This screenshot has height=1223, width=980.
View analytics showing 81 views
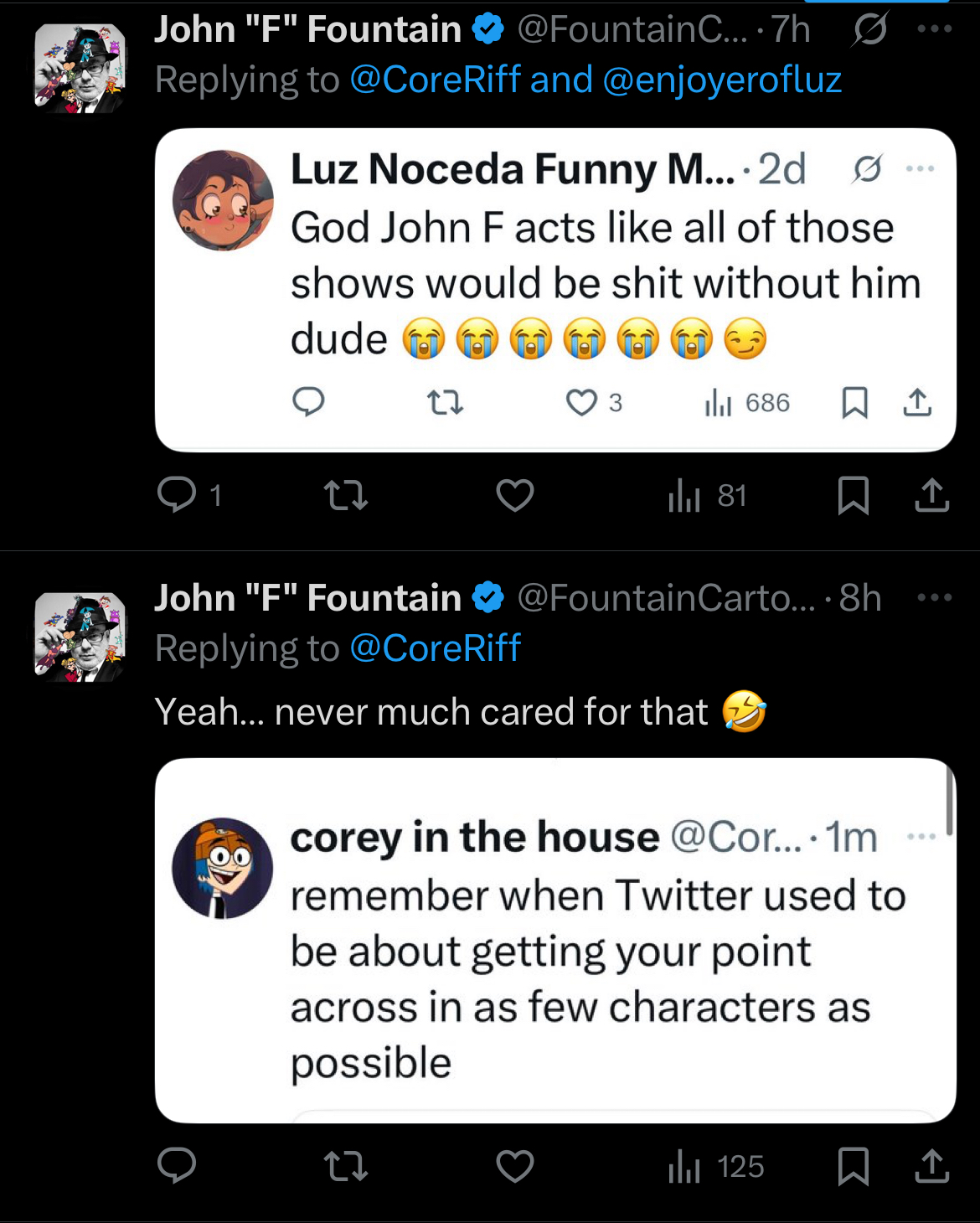click(707, 496)
